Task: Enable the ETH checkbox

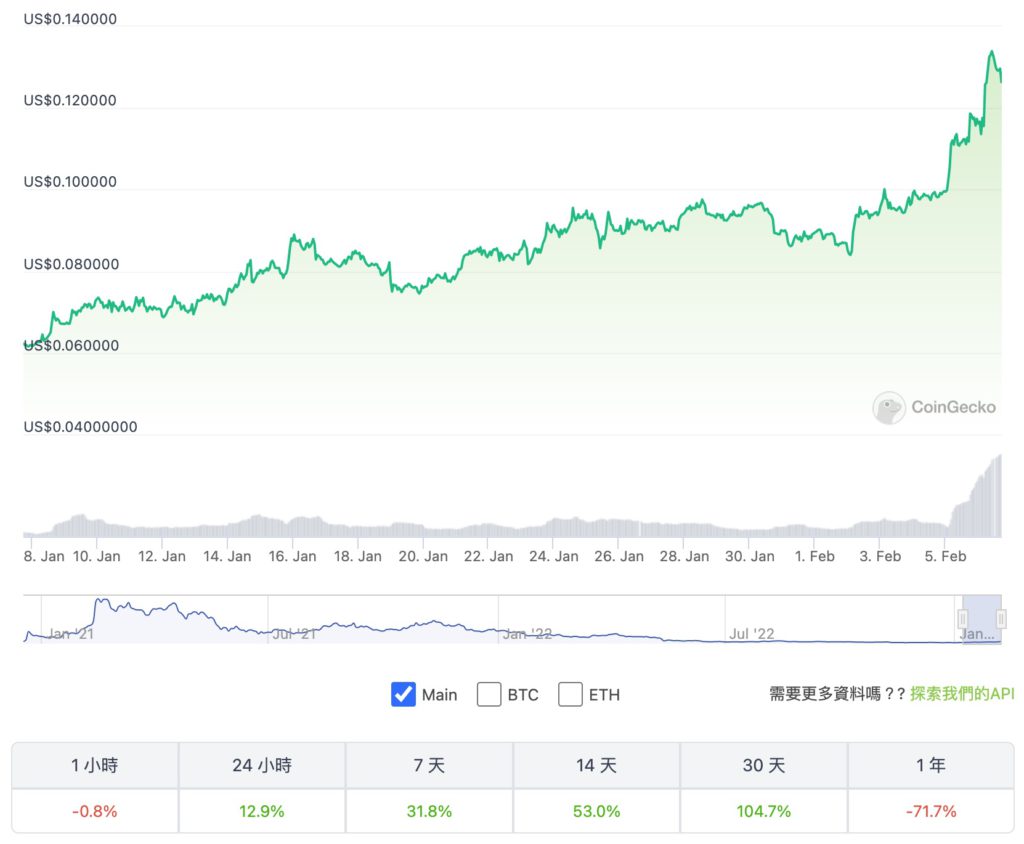Action: click(570, 694)
